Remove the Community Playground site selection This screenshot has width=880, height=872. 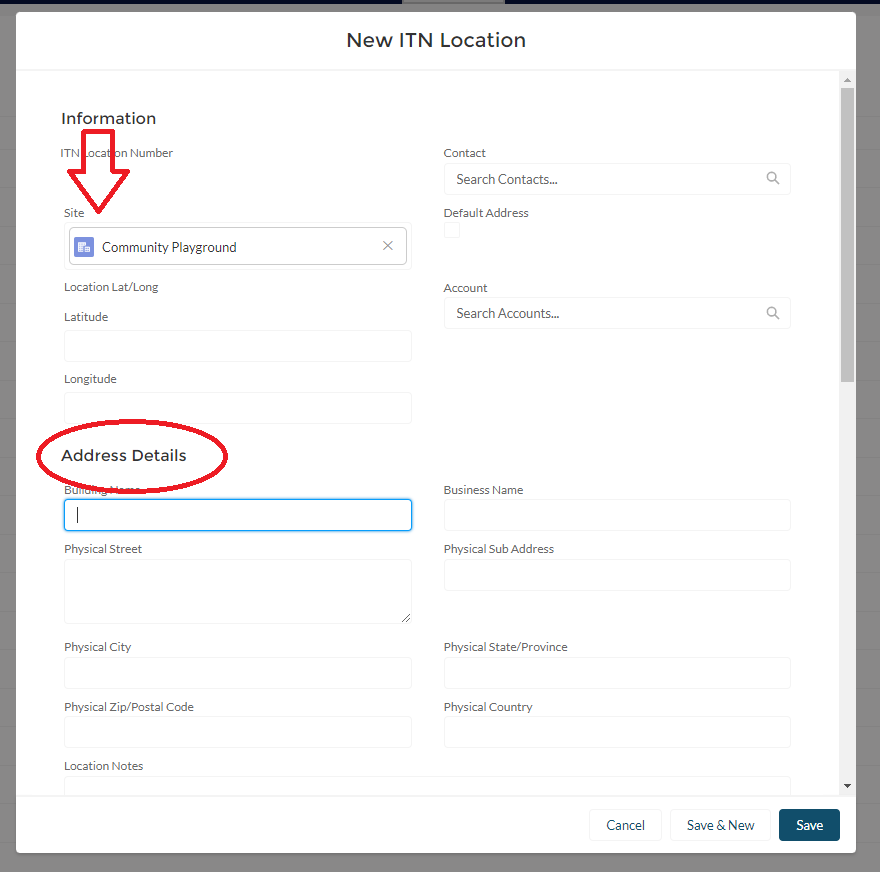pyautogui.click(x=388, y=246)
